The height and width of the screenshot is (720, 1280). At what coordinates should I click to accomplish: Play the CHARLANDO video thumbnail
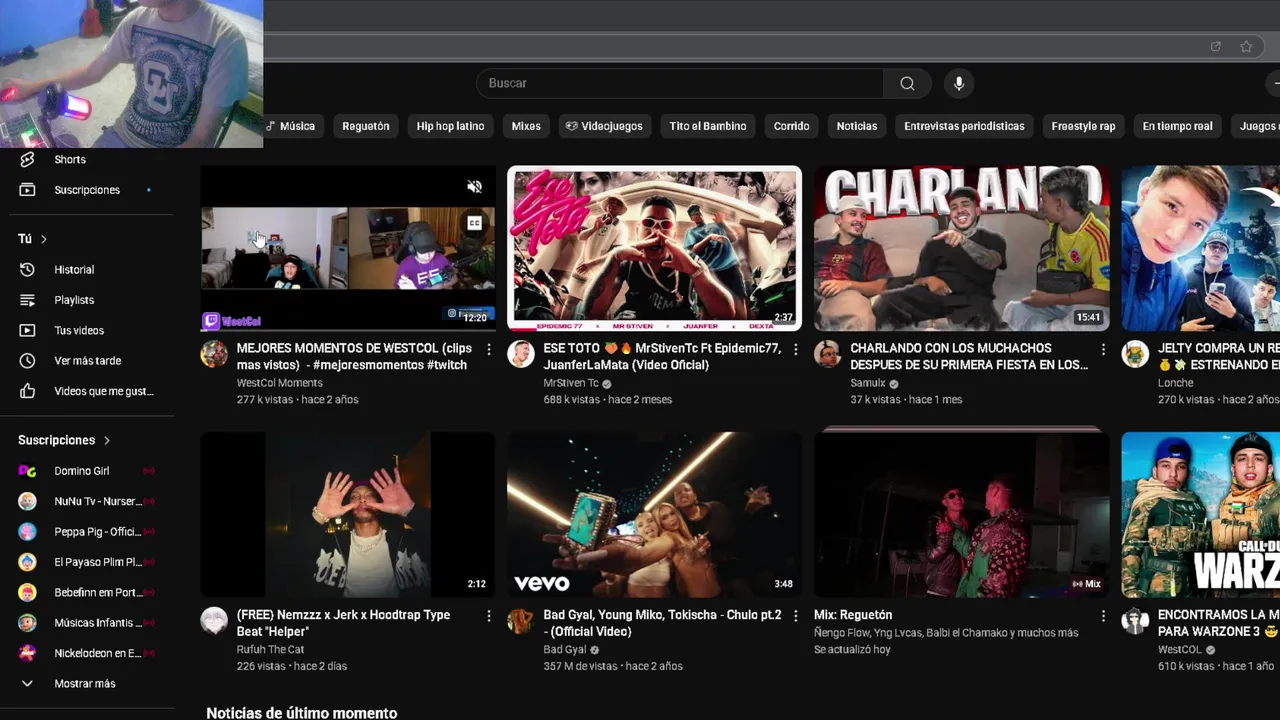pyautogui.click(x=961, y=248)
